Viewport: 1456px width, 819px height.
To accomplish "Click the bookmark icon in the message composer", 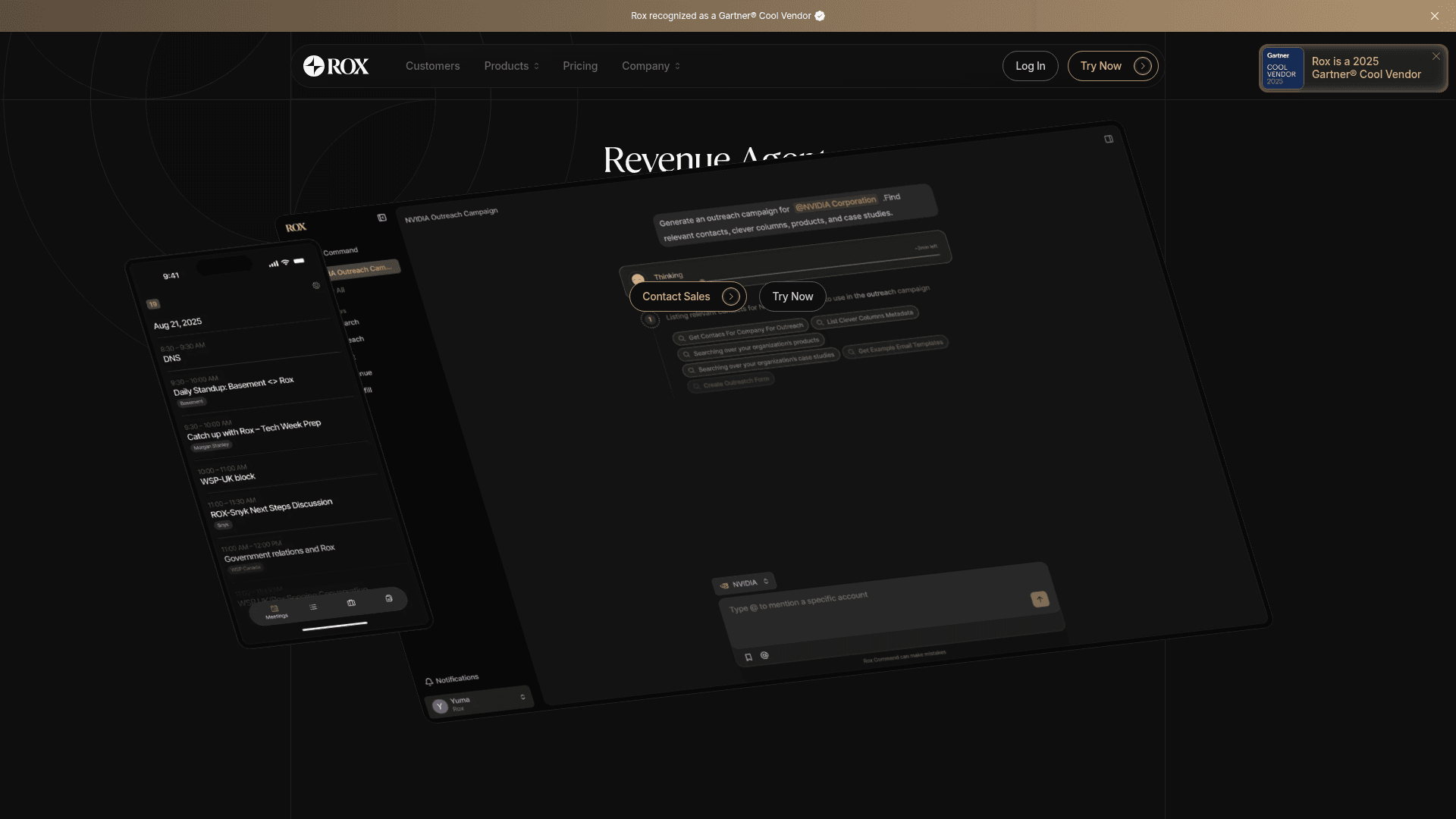I will 748,656.
